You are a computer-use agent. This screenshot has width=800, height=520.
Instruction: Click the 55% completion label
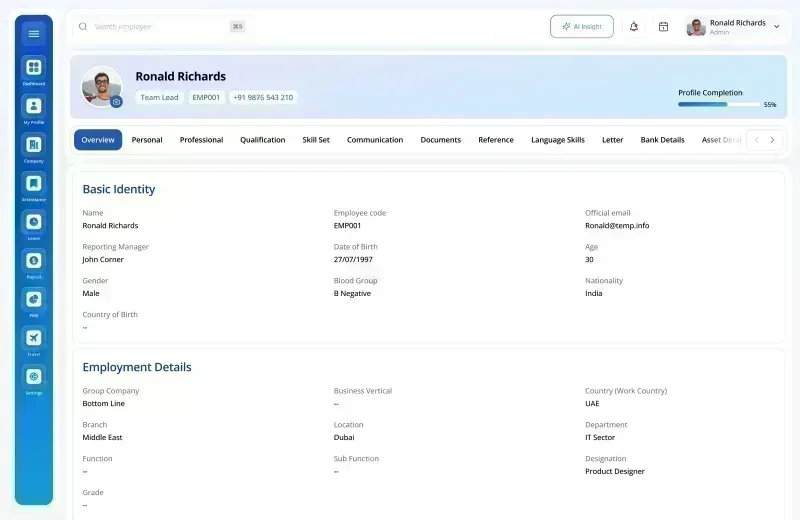click(770, 105)
